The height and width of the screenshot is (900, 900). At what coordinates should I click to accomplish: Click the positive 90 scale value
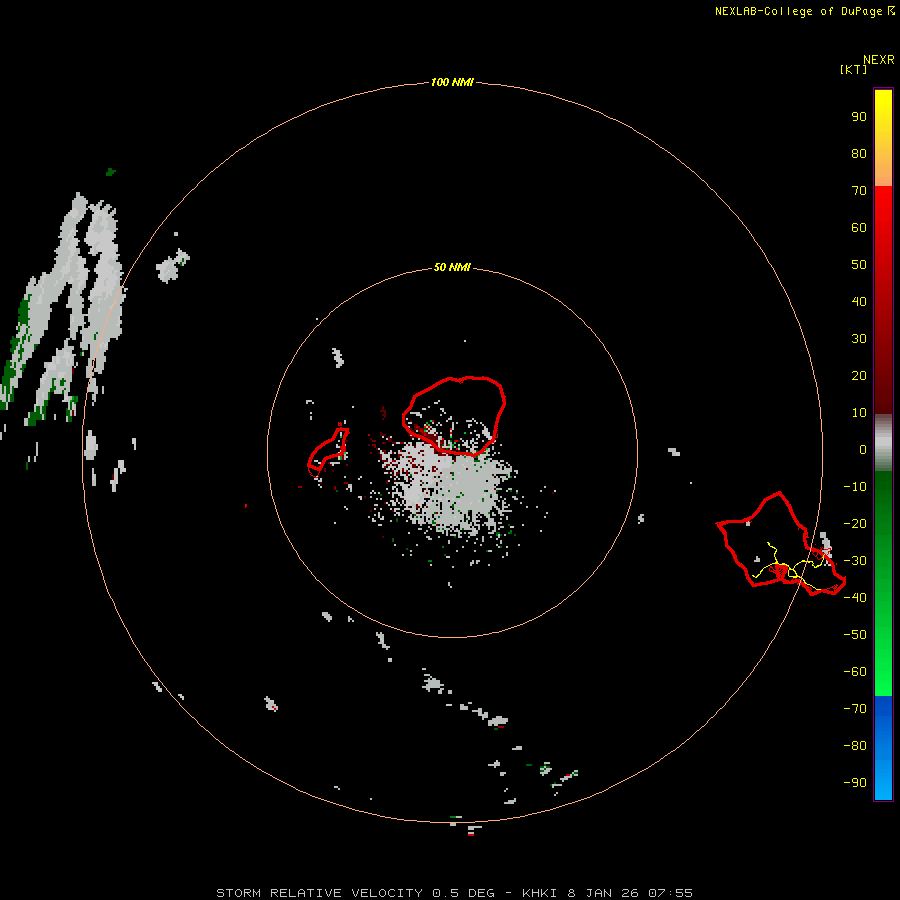pyautogui.click(x=859, y=117)
